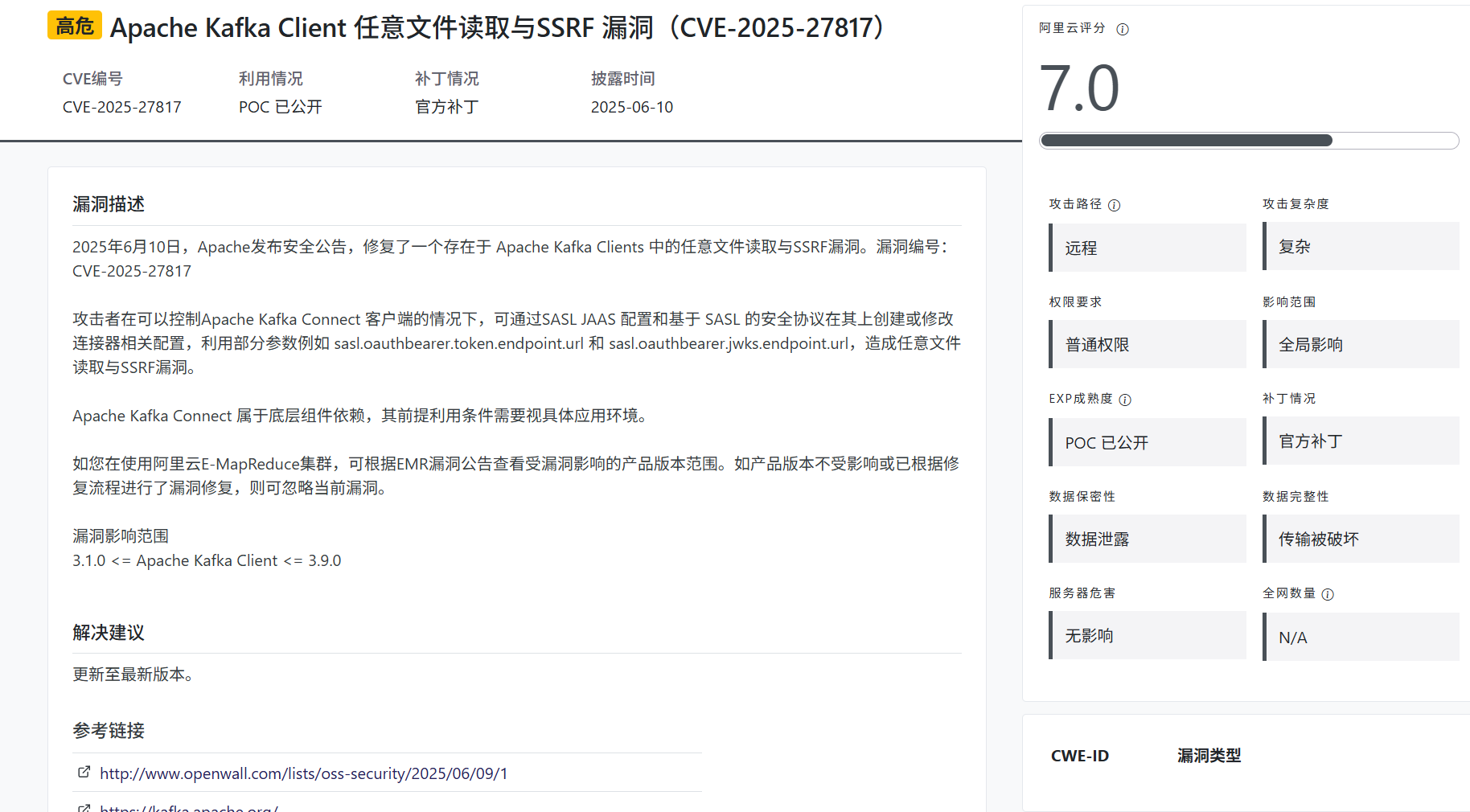Click the disclosure date 2025-06-10
The width and height of the screenshot is (1470, 812).
point(632,107)
